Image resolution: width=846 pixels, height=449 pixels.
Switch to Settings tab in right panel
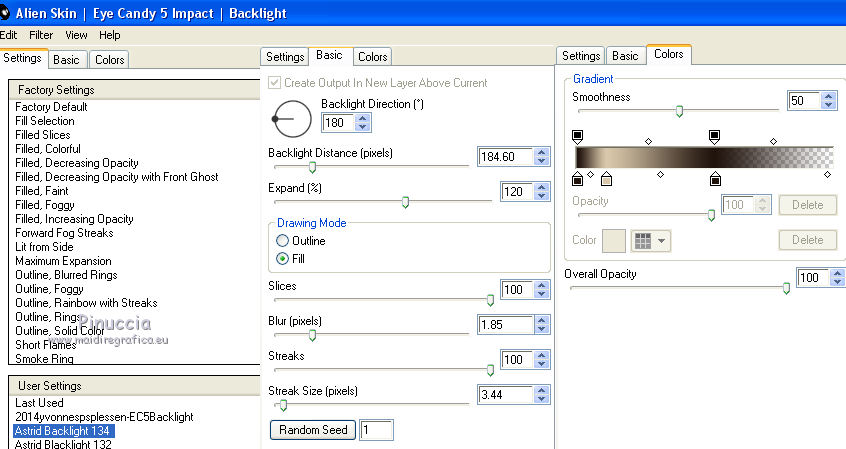(x=581, y=56)
